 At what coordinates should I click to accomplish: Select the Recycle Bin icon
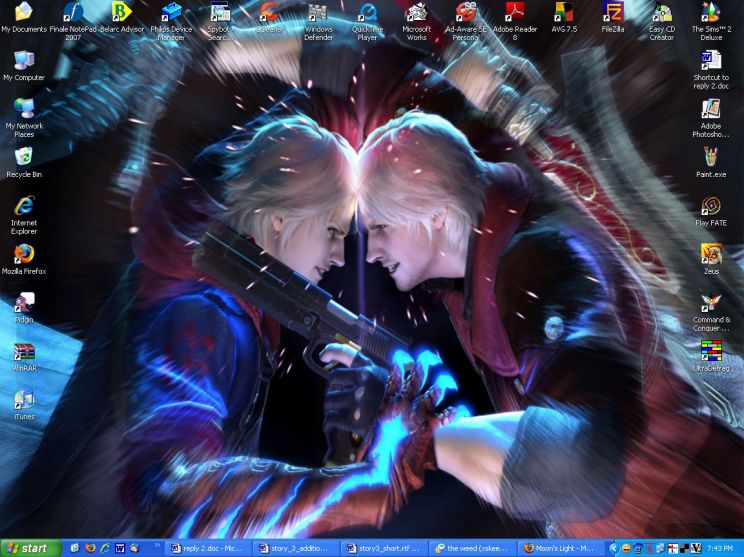24,162
